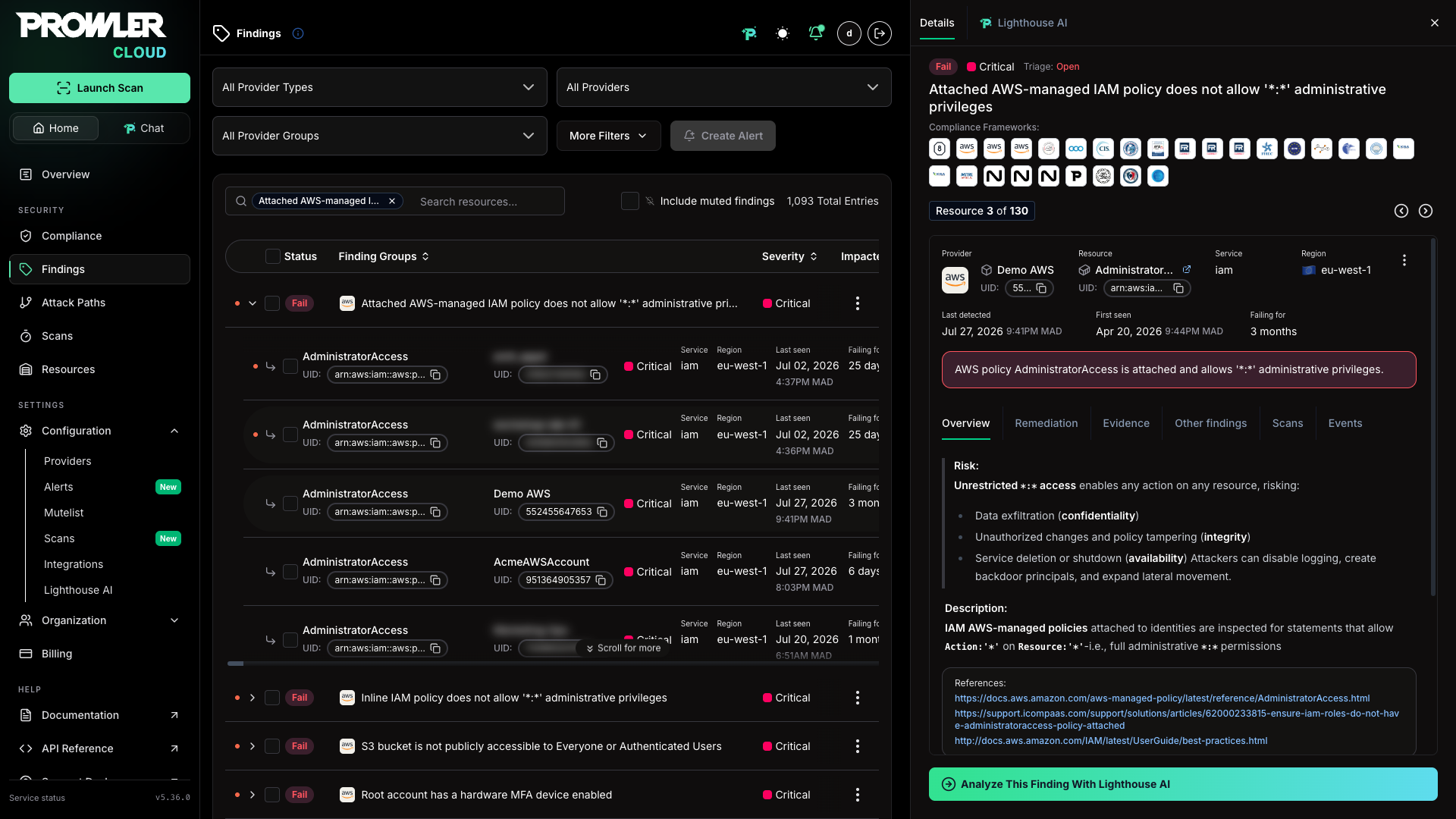Open Chat in sidebar
Viewport: 1456px width, 819px height.
144,128
